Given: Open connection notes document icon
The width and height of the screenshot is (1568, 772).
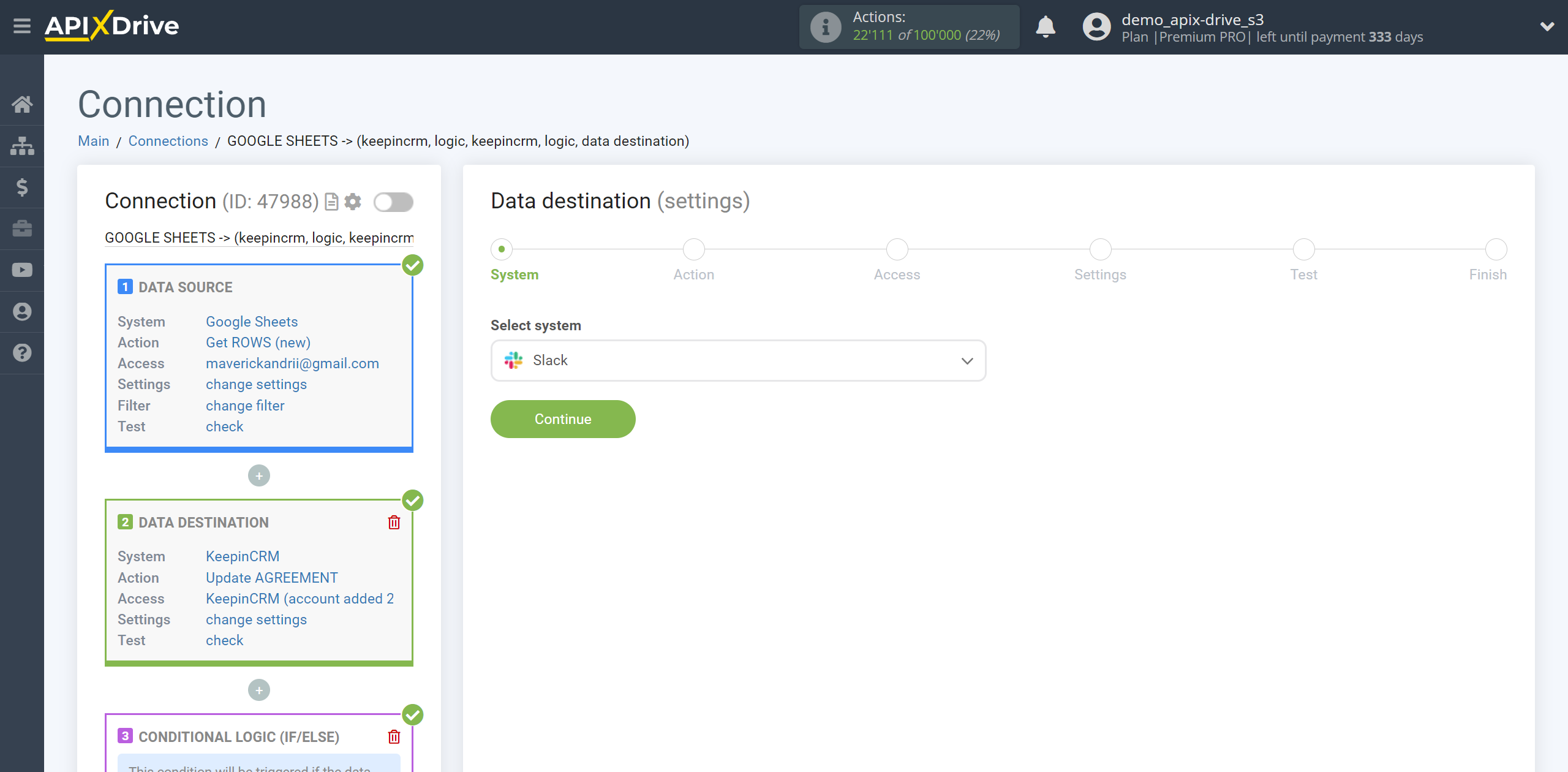Looking at the screenshot, I should tap(331, 202).
